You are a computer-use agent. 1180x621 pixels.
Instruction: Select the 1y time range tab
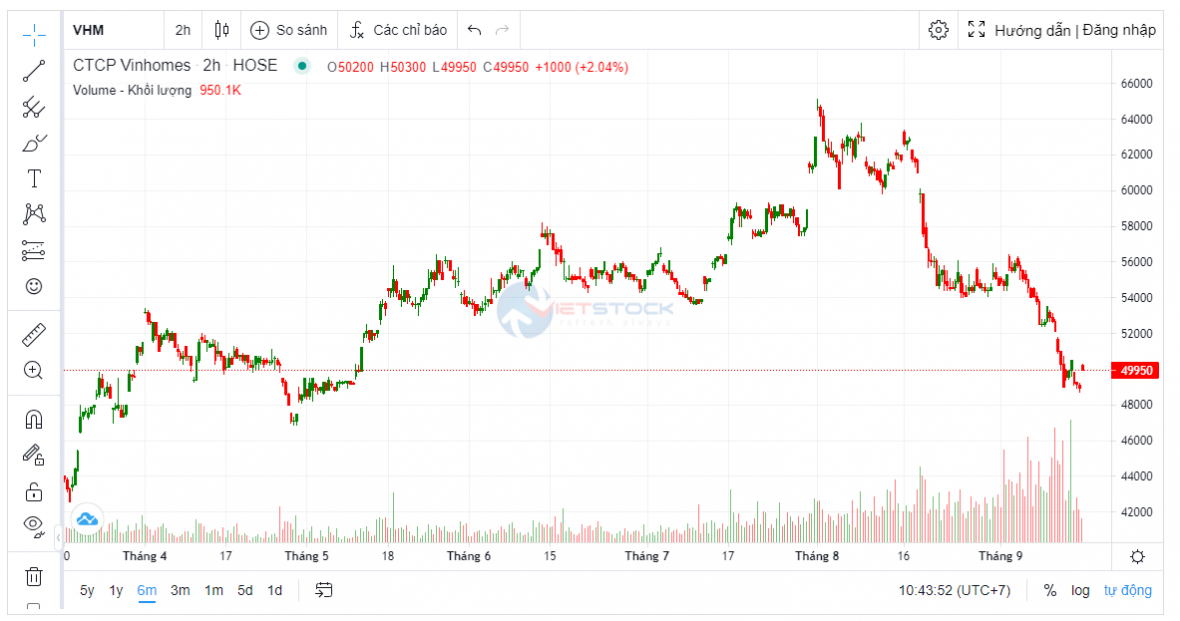pos(116,590)
